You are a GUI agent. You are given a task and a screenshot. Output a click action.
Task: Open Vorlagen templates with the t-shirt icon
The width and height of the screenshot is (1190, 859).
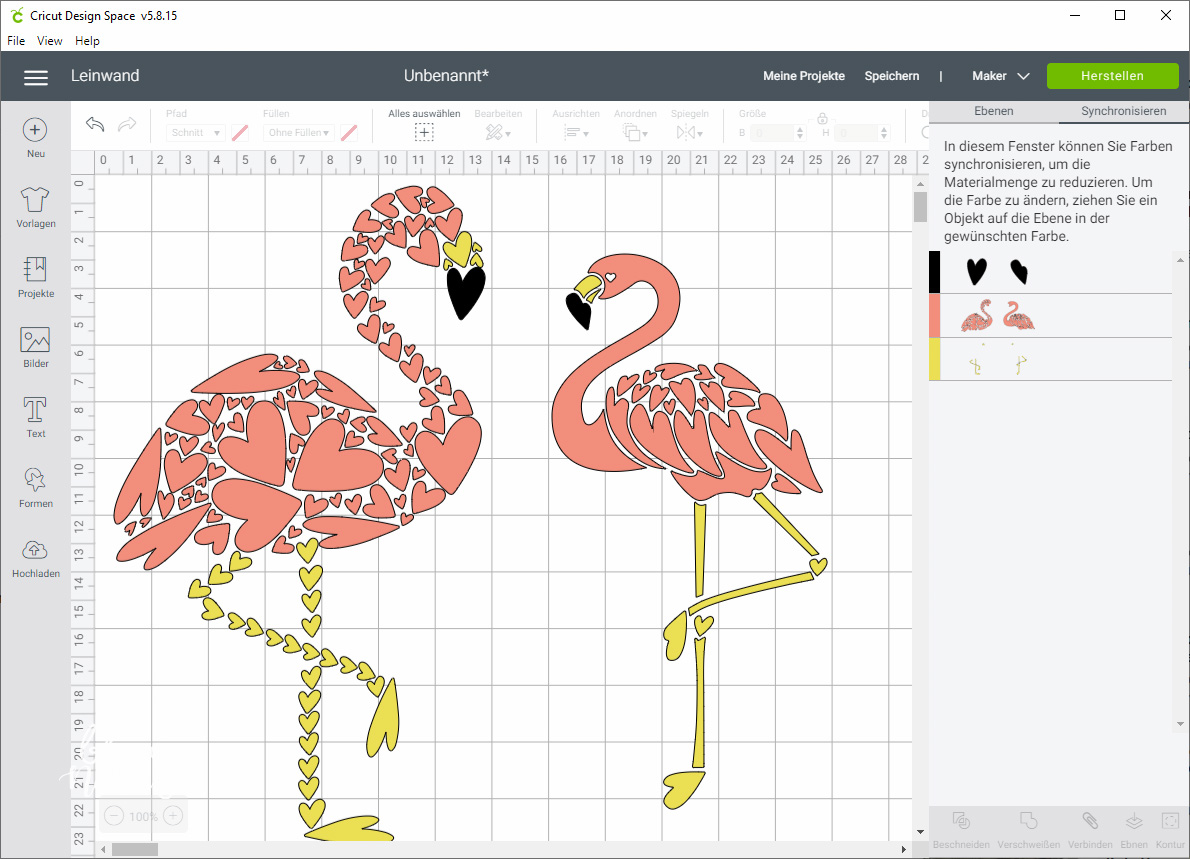(x=35, y=200)
